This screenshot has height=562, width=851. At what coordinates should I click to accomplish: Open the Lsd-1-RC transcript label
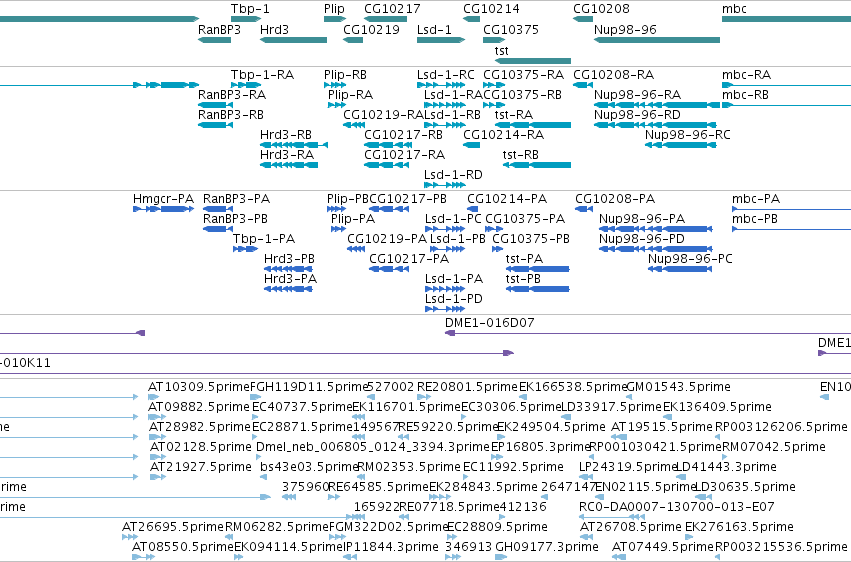446,74
